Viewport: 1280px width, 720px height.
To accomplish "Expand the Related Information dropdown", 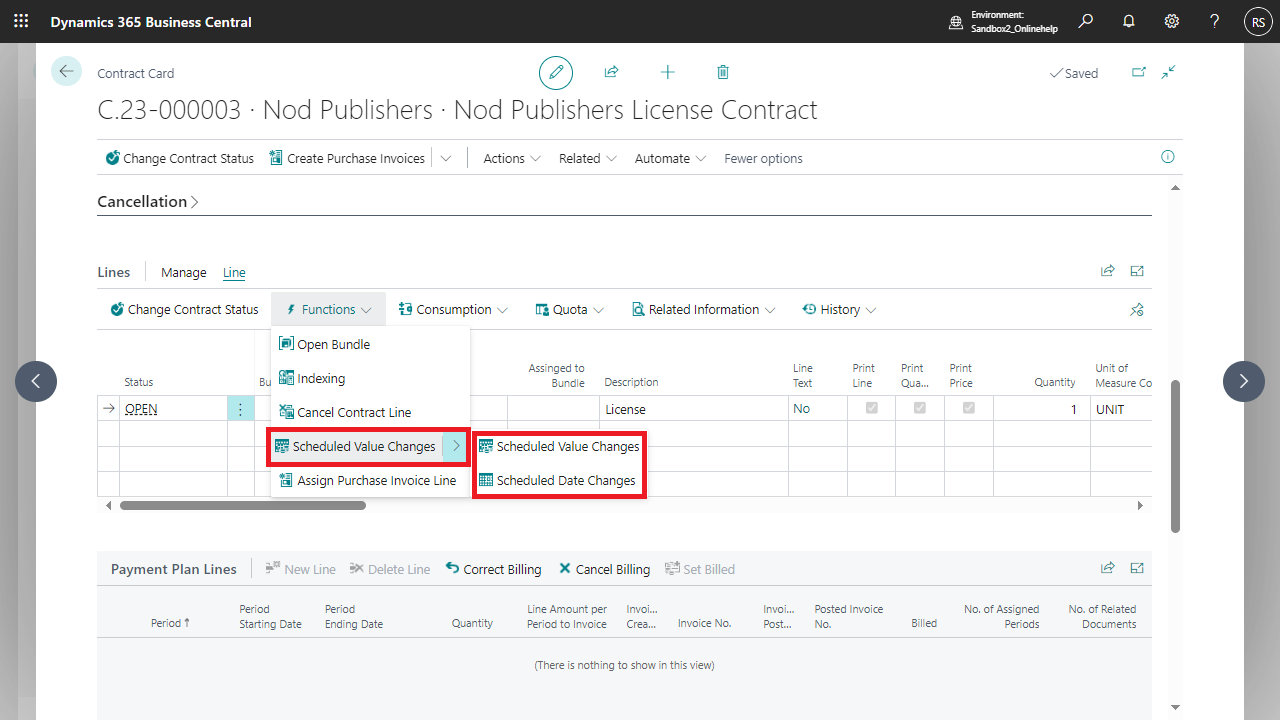I will click(x=703, y=310).
